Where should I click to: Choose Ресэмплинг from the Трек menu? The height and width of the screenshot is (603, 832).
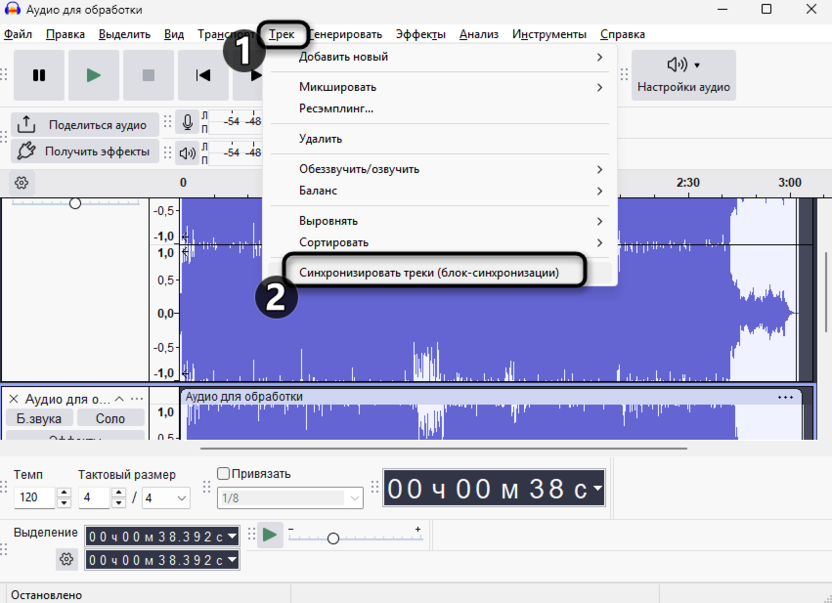(x=336, y=108)
